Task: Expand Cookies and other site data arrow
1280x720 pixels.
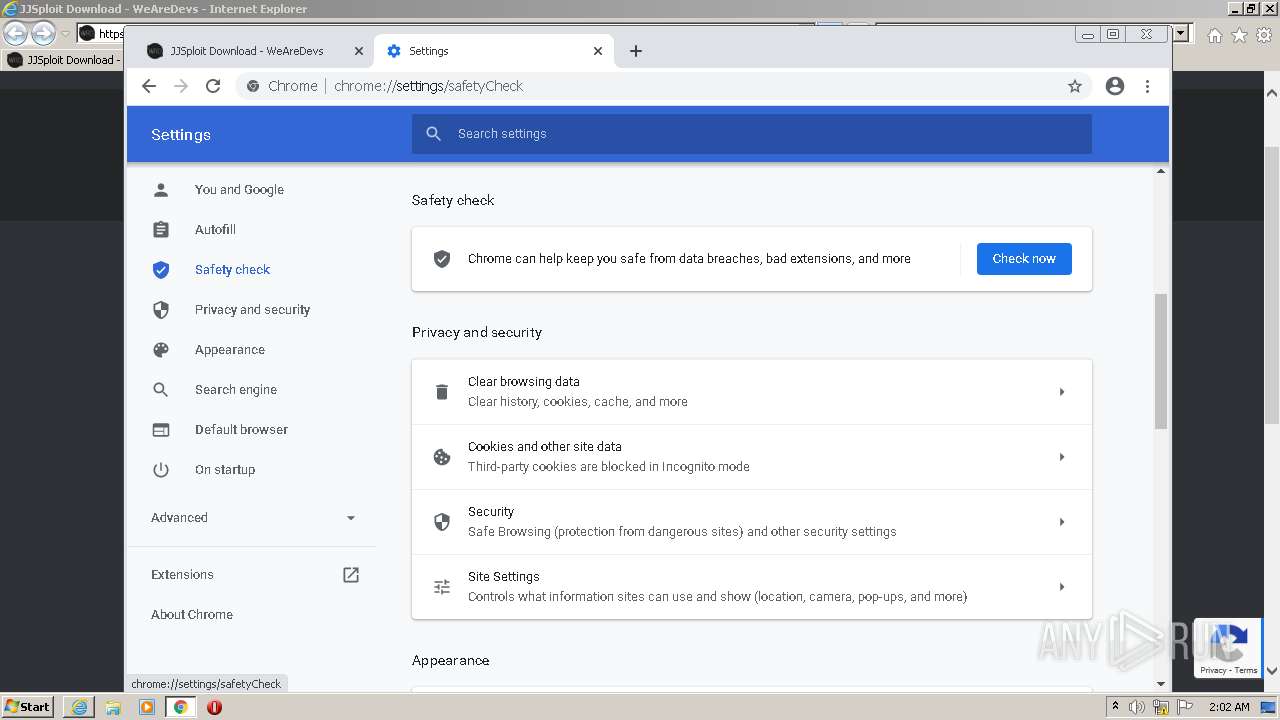Action: click(x=1062, y=457)
